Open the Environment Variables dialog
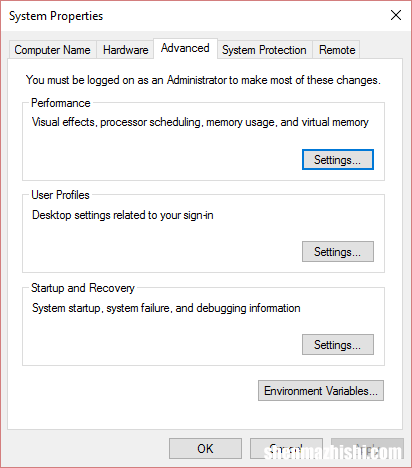Viewport: 412px width, 468px height. point(321,390)
